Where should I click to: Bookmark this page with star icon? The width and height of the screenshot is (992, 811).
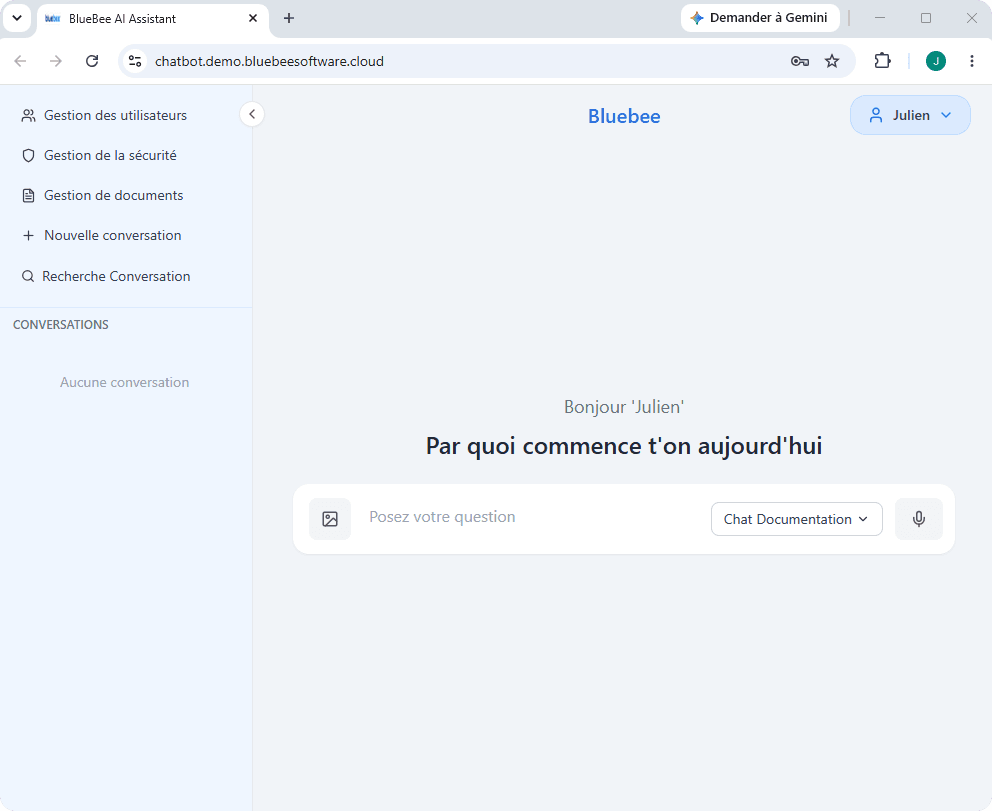coord(832,61)
